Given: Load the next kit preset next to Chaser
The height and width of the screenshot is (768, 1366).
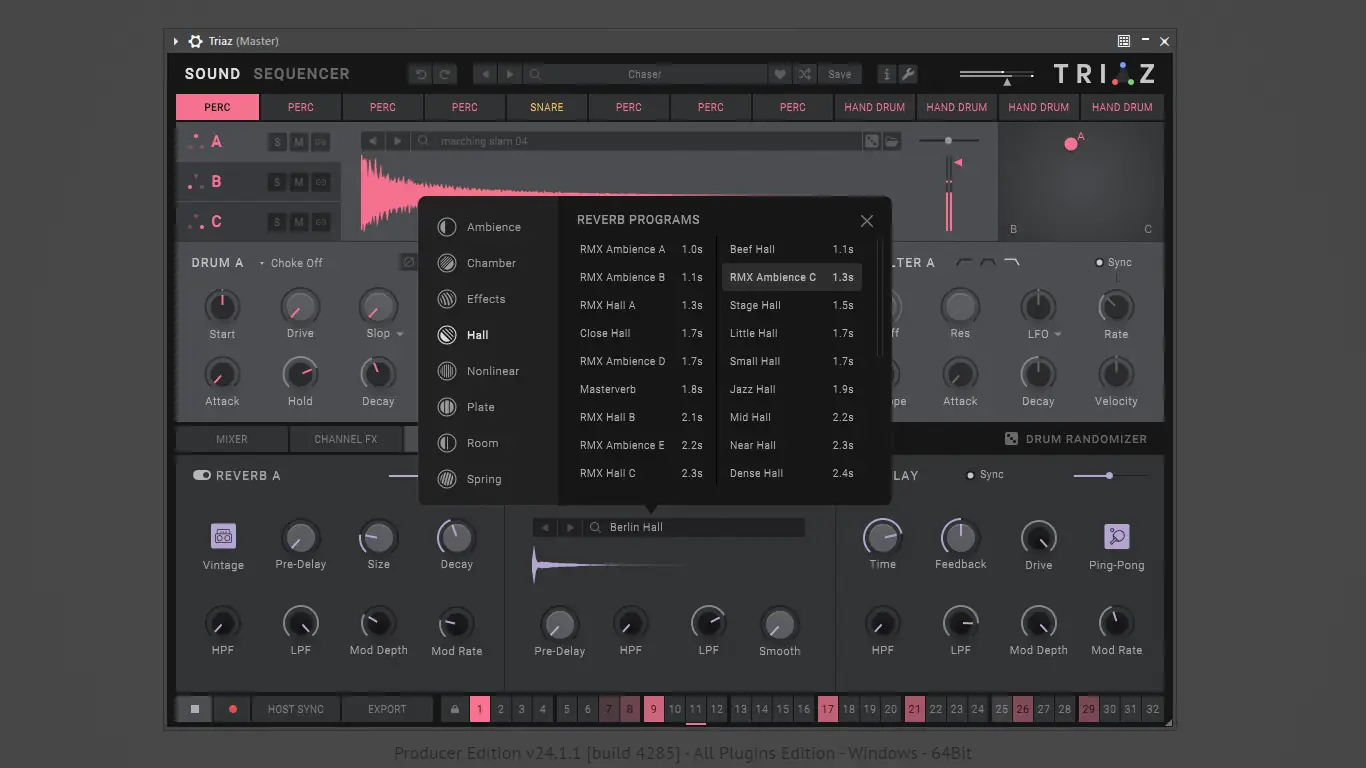Looking at the screenshot, I should tap(510, 74).
